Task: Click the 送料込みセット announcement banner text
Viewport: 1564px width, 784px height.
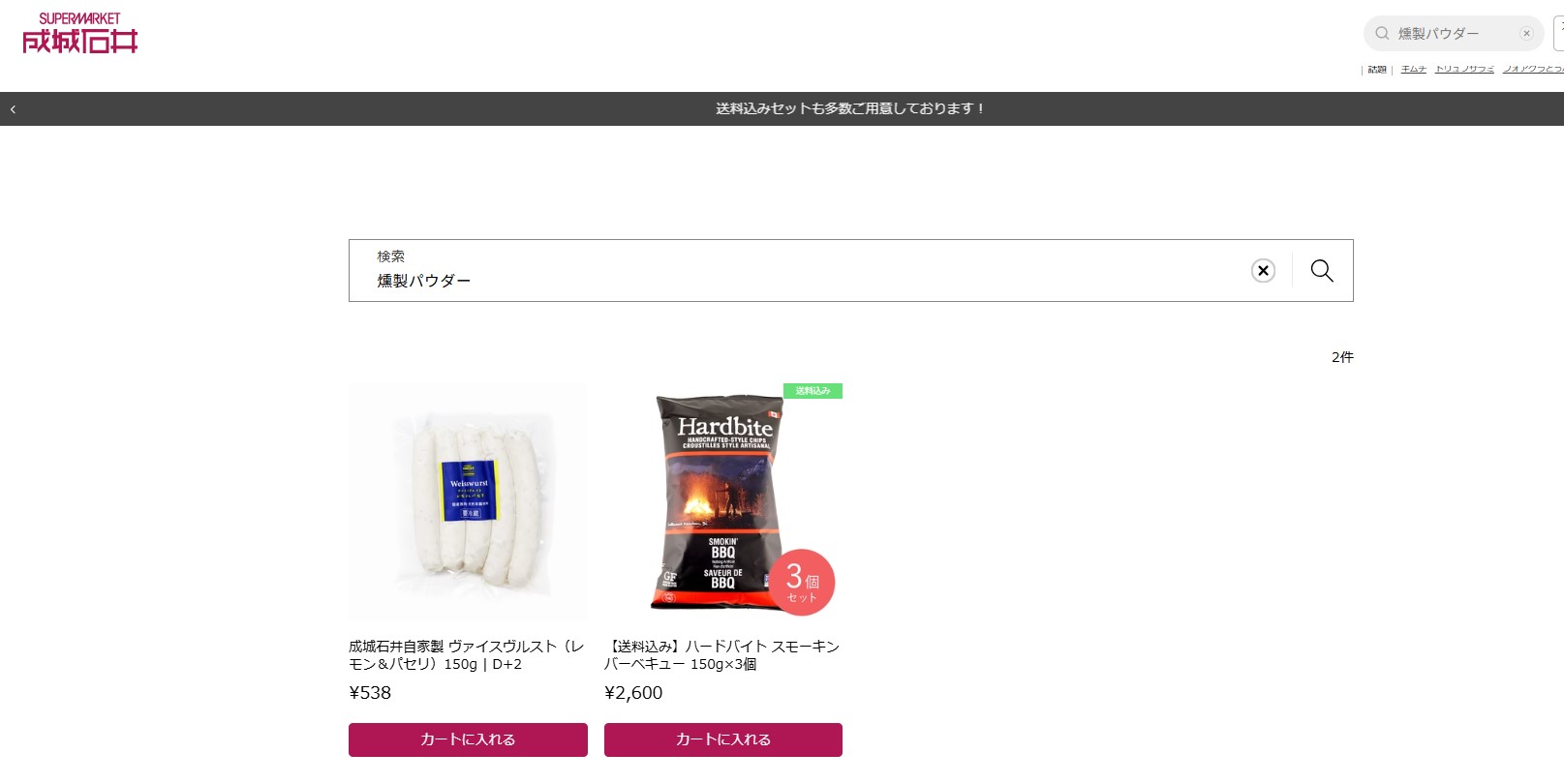Action: click(x=849, y=109)
